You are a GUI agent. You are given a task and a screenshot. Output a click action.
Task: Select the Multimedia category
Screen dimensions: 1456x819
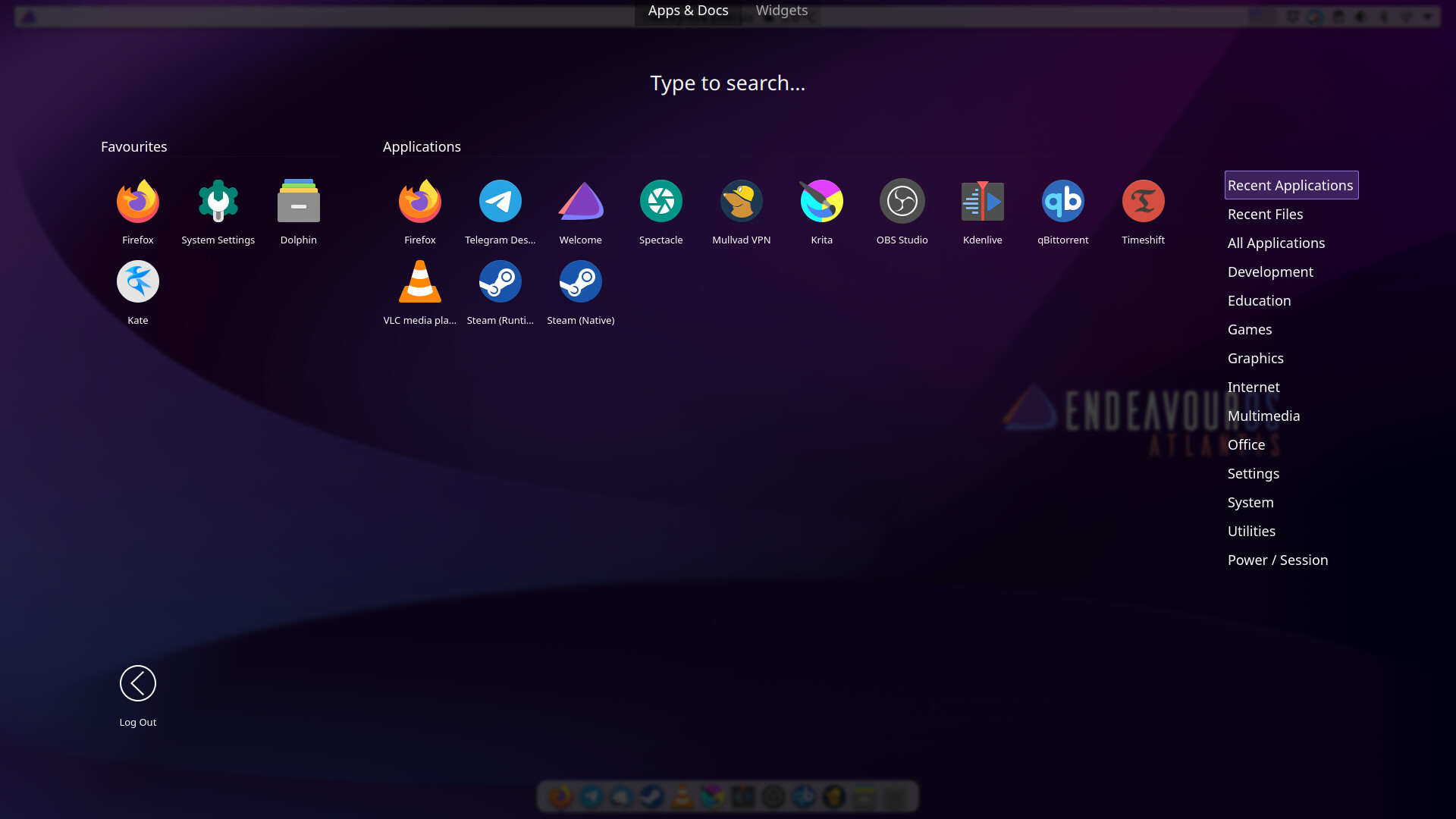click(1263, 416)
